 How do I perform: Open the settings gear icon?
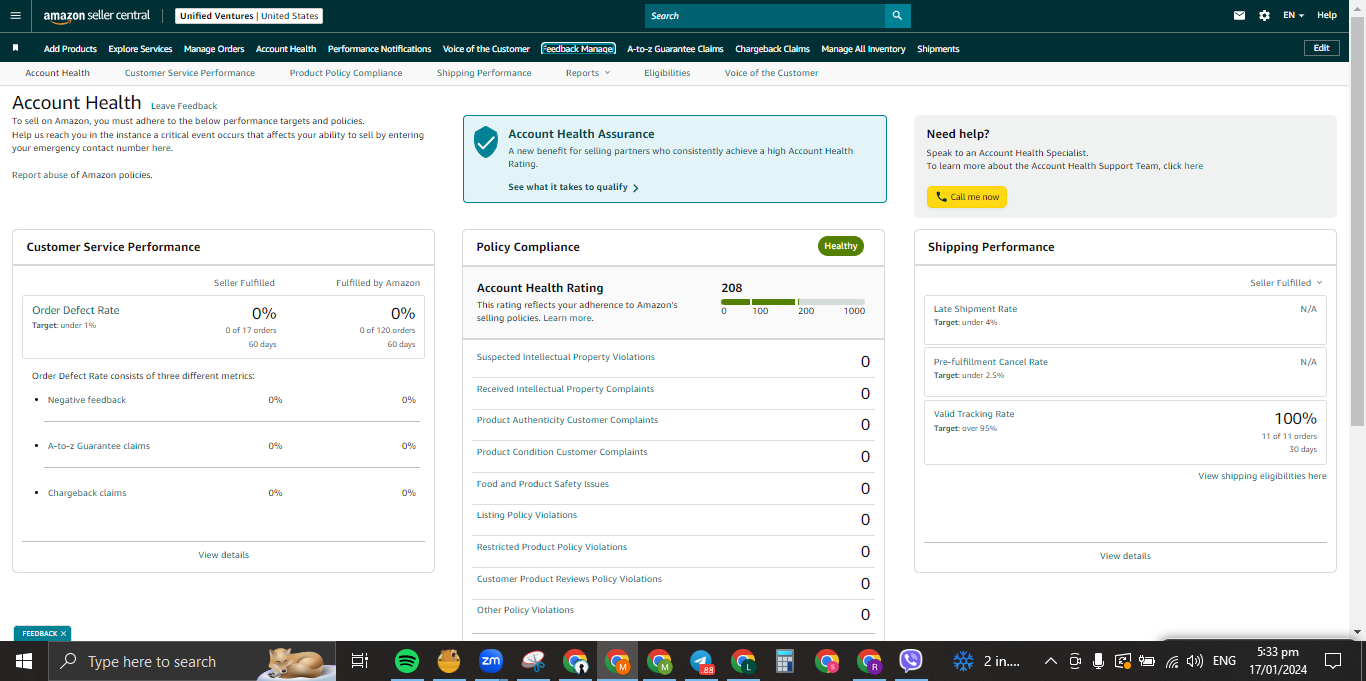(1264, 15)
